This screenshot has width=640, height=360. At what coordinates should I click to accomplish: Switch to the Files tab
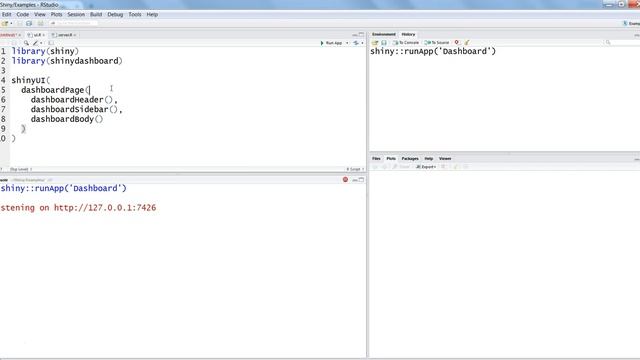click(x=376, y=158)
